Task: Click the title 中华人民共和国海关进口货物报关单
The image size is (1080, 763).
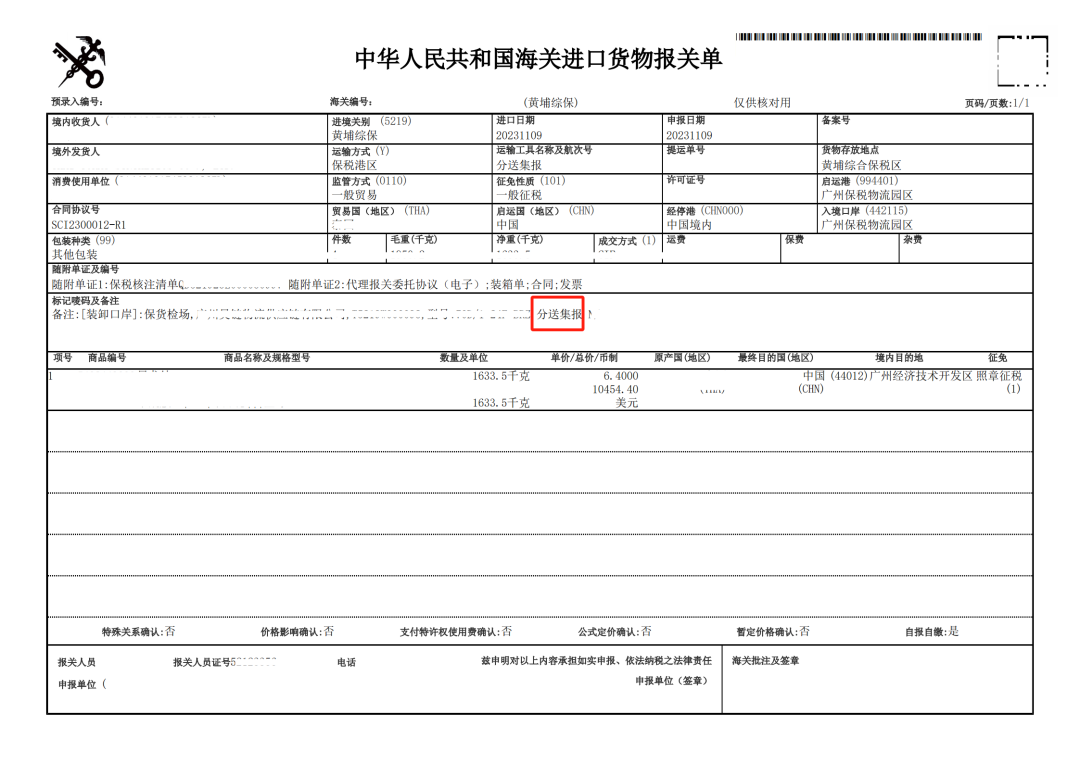Action: 538,59
